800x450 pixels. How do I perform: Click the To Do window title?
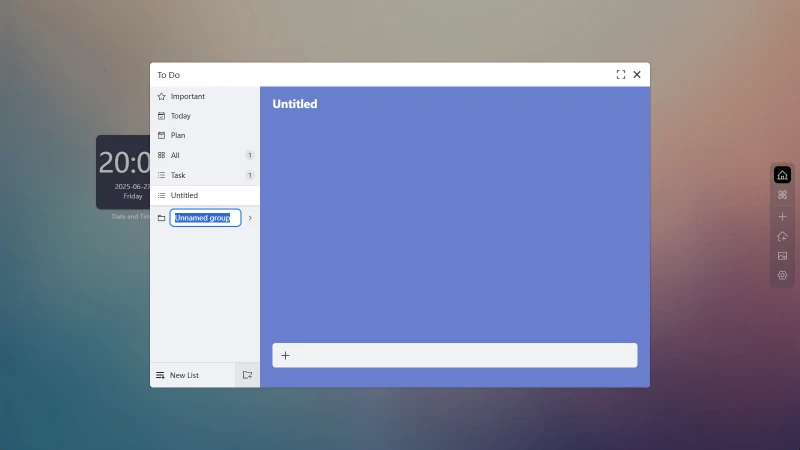click(168, 75)
